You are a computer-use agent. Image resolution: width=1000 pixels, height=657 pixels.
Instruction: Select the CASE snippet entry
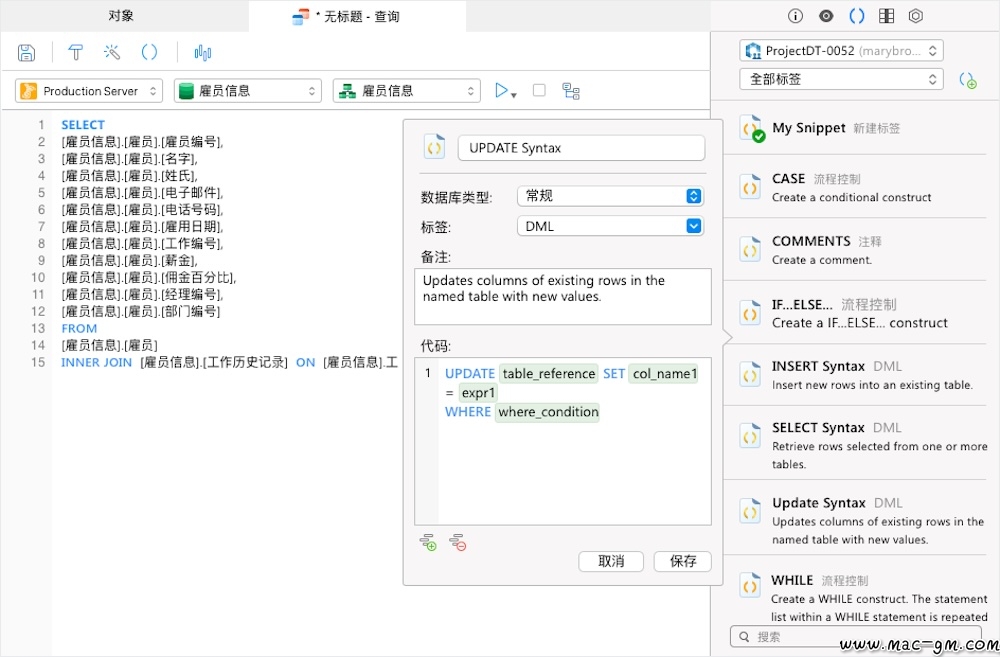tap(855, 187)
